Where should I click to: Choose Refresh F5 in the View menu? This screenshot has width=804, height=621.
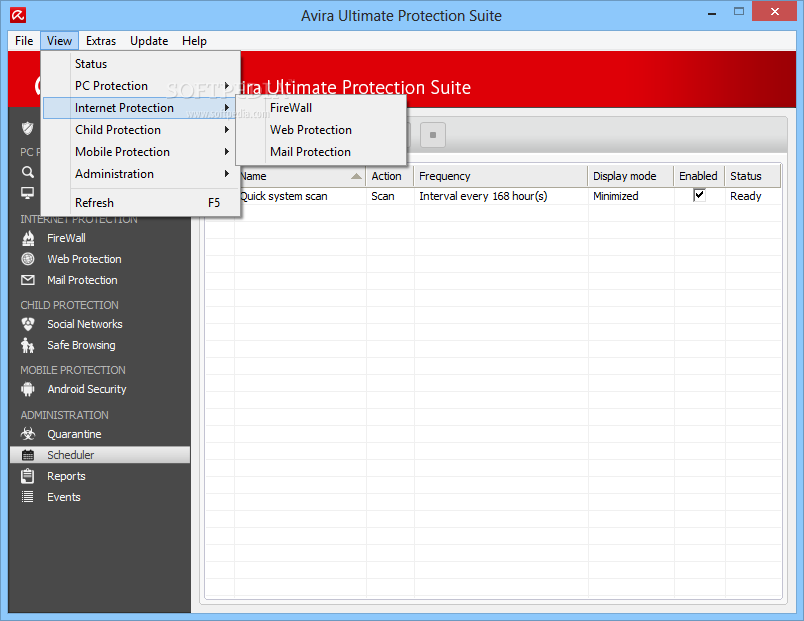pos(141,203)
